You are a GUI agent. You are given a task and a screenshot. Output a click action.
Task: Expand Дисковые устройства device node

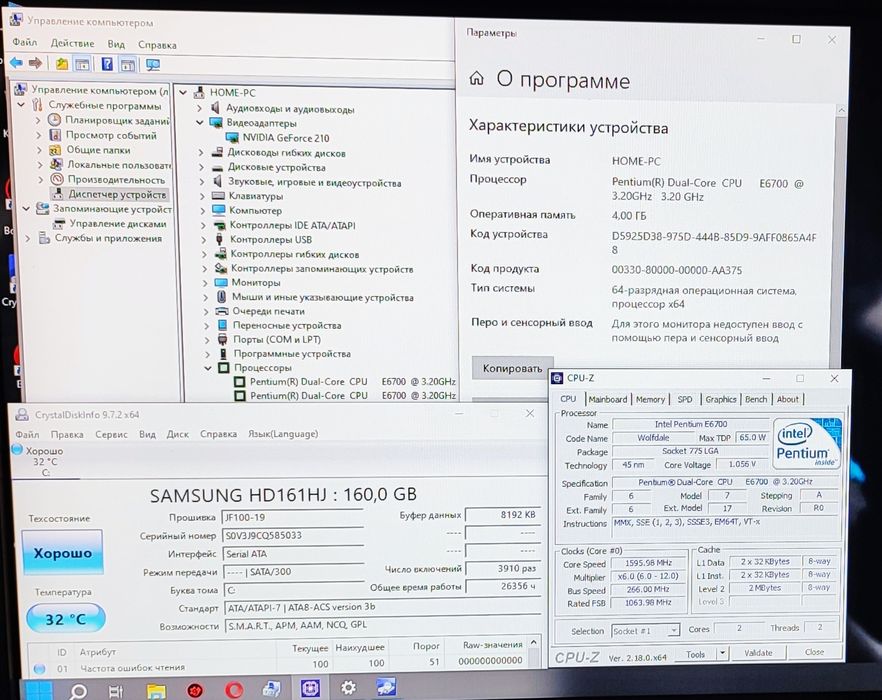click(201, 167)
